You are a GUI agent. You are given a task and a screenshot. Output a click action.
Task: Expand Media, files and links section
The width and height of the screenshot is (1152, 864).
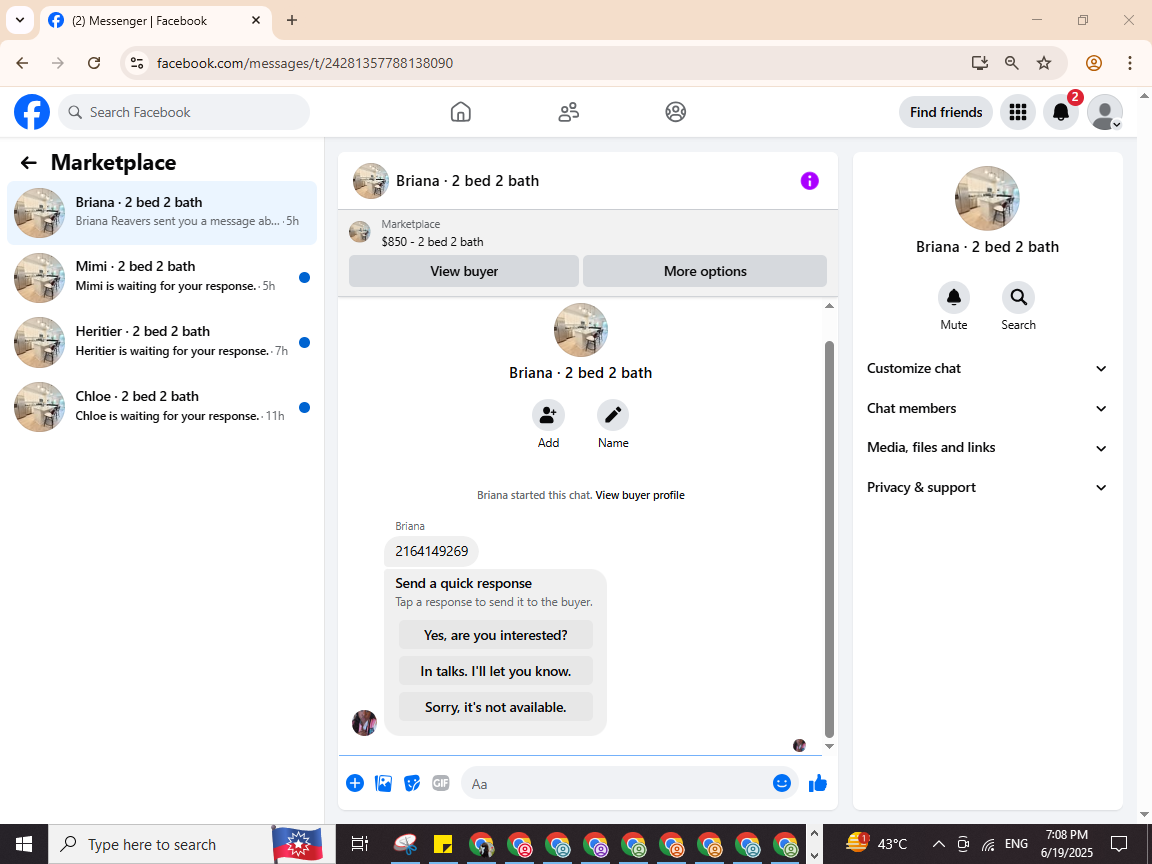click(987, 448)
